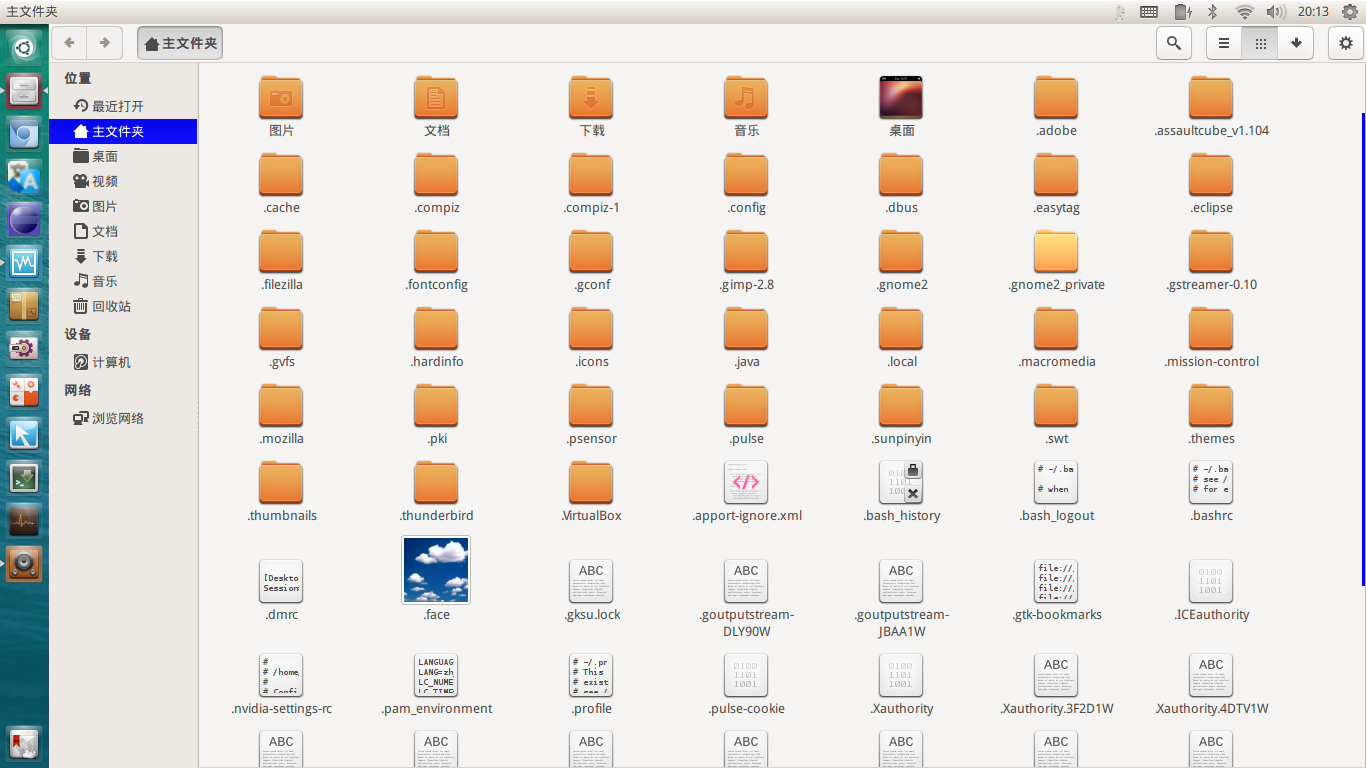Open 图片 in the sidebar
This screenshot has width=1366, height=768.
click(123, 206)
